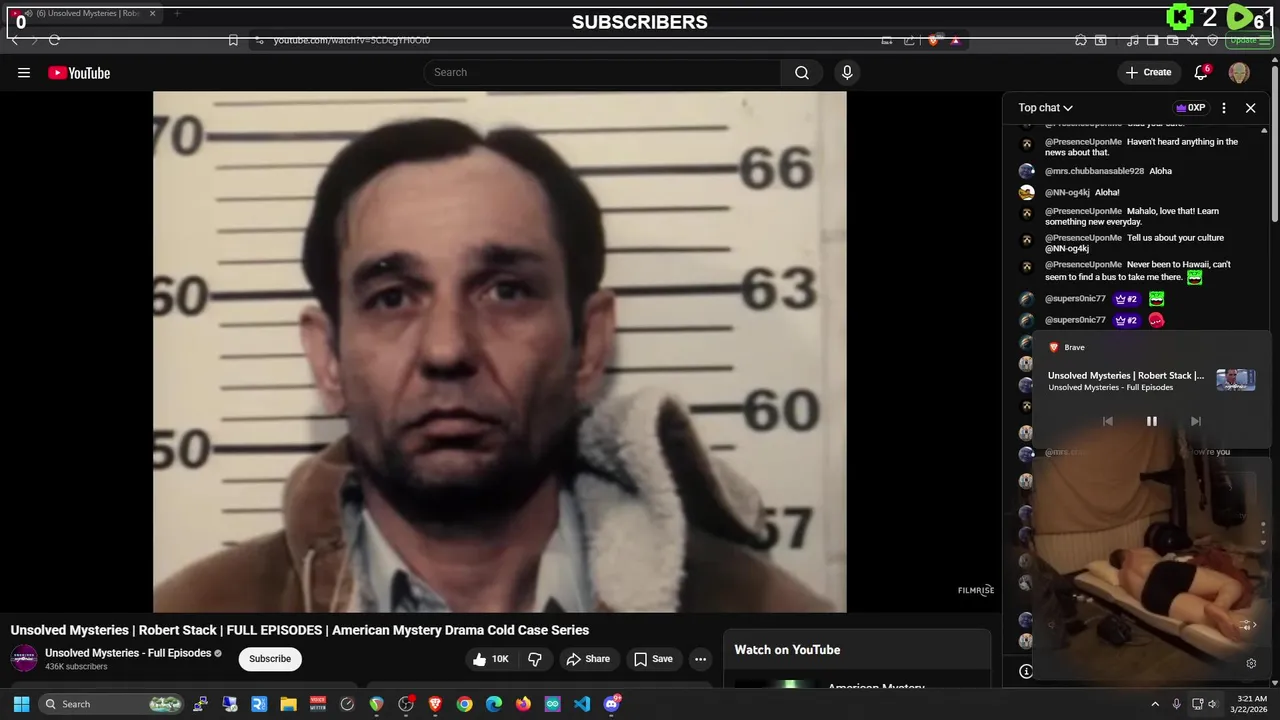This screenshot has height=720, width=1280.
Task: Go to previous track in media popup
Action: coord(1107,421)
